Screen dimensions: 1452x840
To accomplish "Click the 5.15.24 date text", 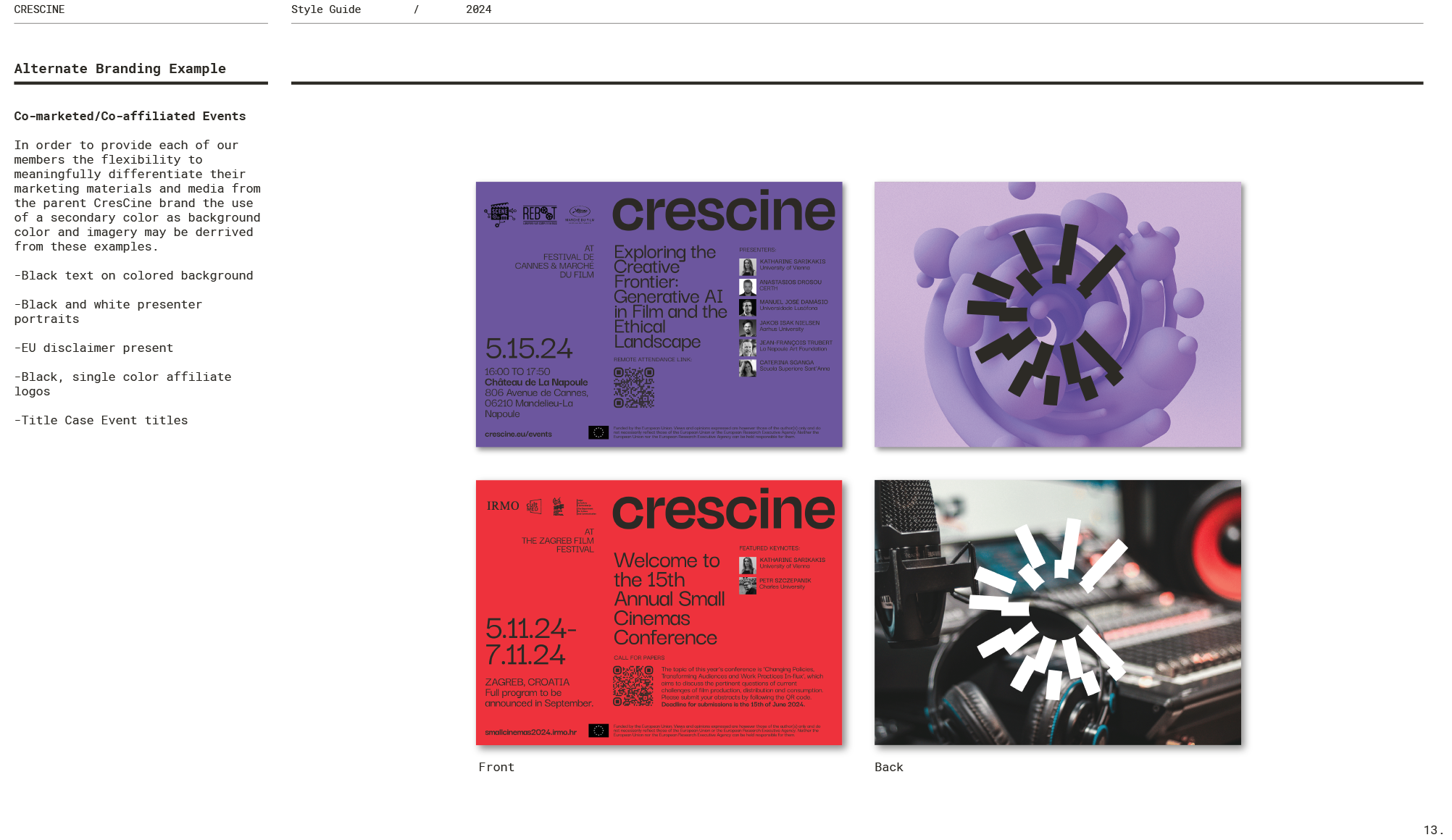I will (x=528, y=349).
